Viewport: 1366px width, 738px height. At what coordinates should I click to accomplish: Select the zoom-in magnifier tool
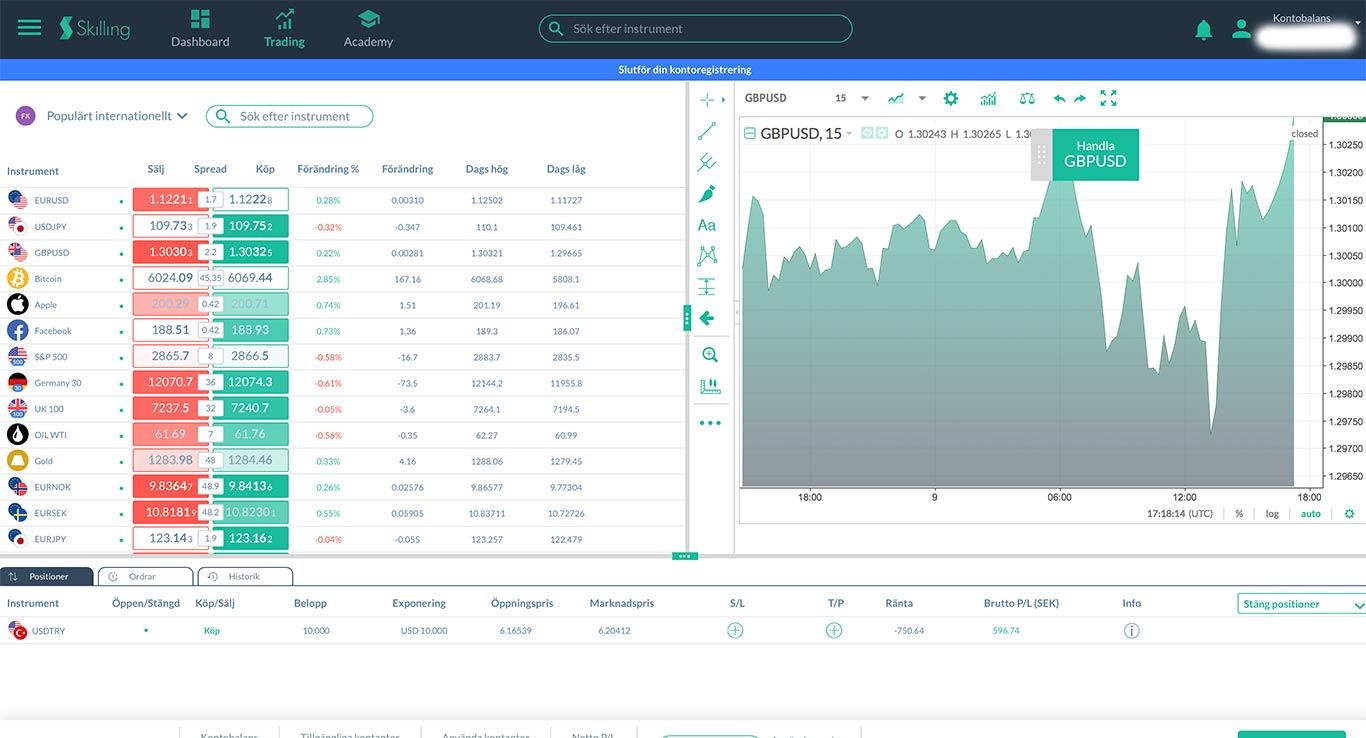tap(710, 355)
